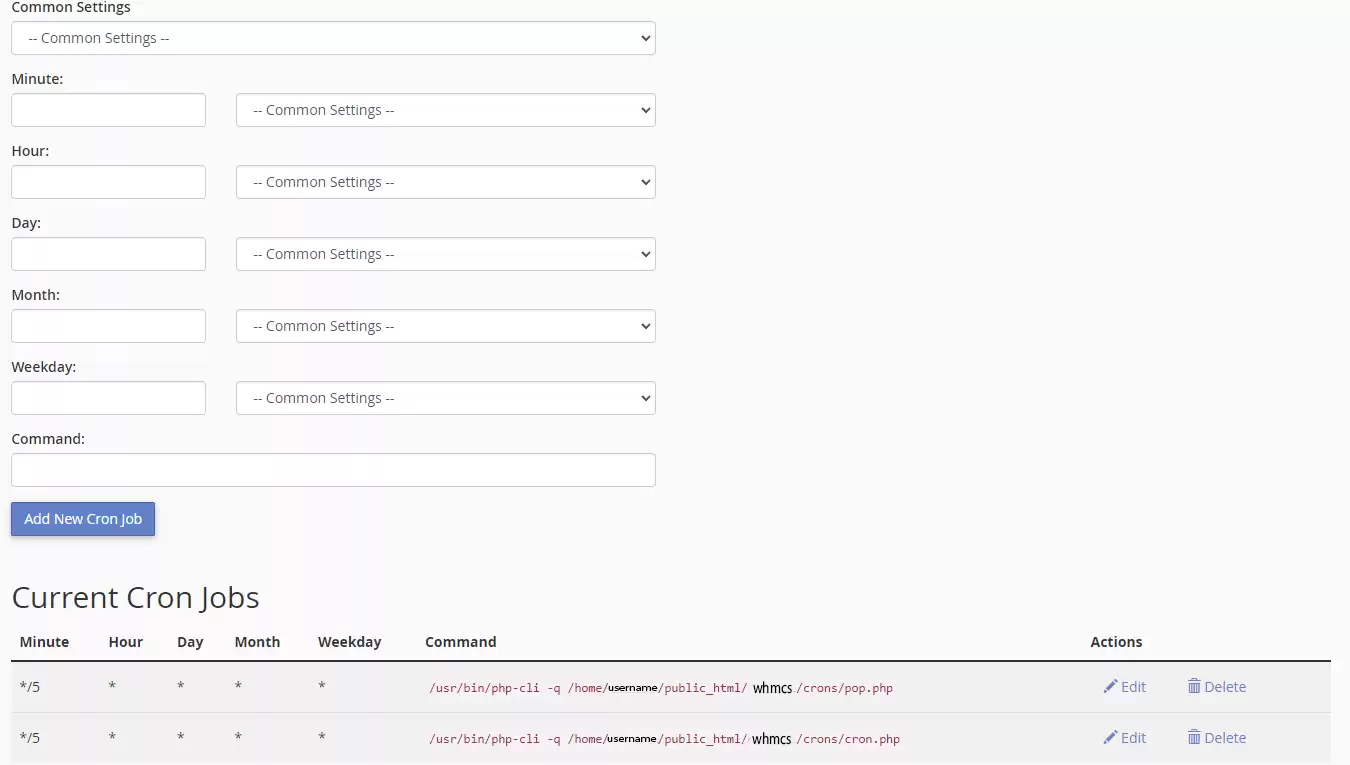The height and width of the screenshot is (765, 1350).
Task: Click the Add New Cron Job button
Action: [83, 519]
